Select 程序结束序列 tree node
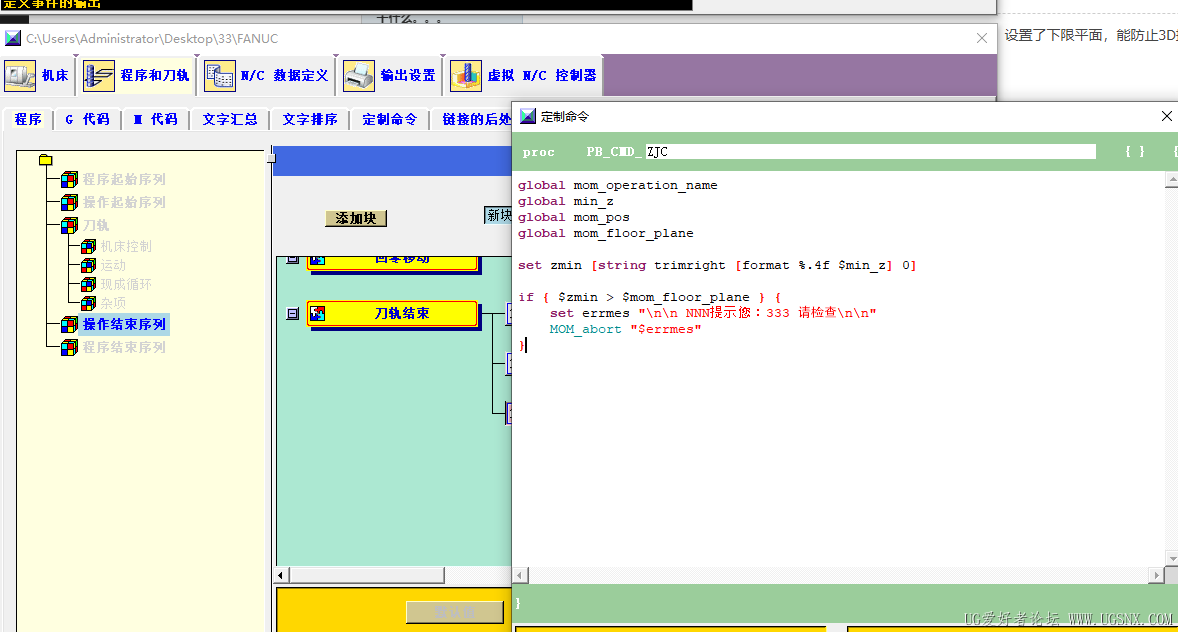The image size is (1178, 632). (124, 347)
